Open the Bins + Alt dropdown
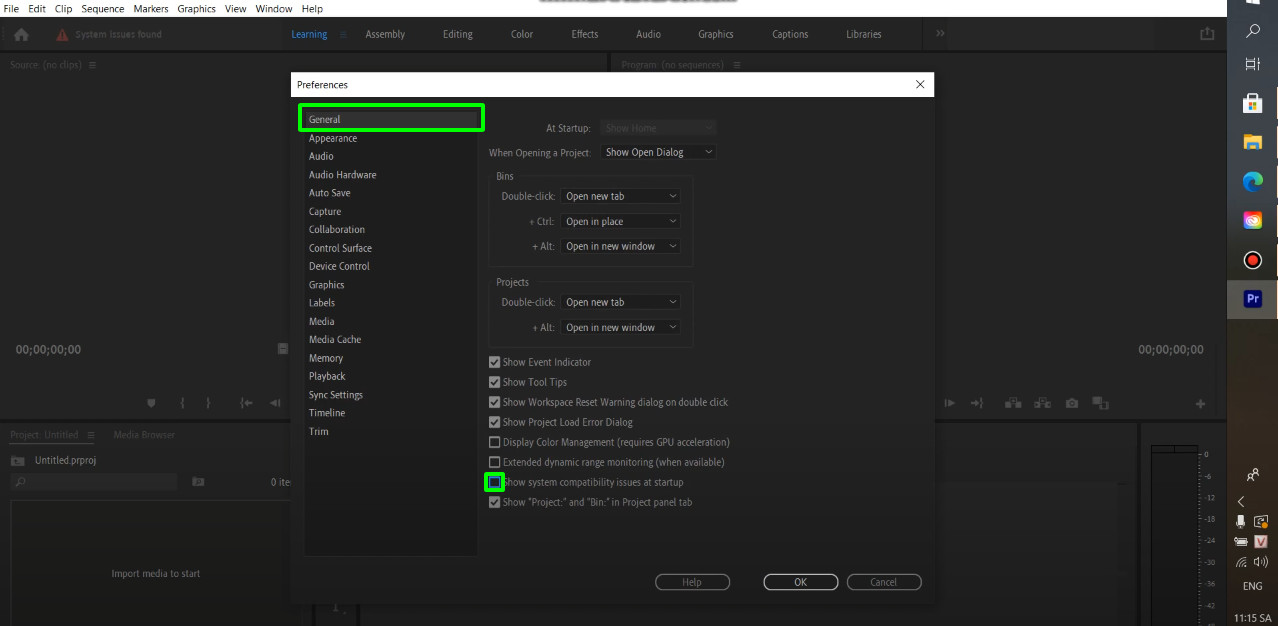 point(620,246)
